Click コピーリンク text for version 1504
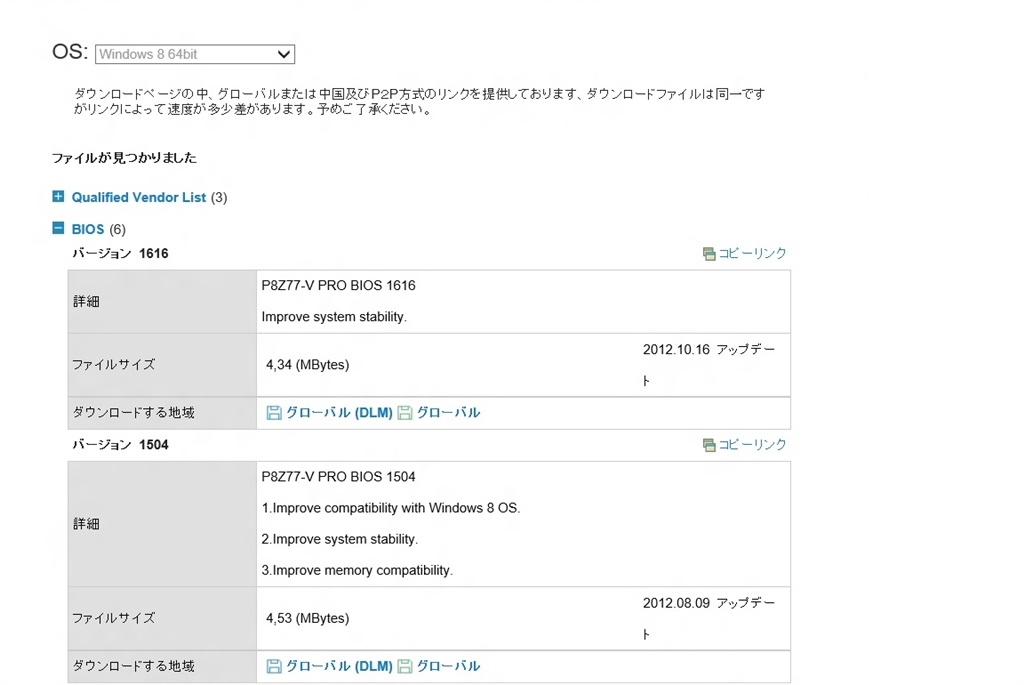The image size is (1024, 685). (752, 445)
